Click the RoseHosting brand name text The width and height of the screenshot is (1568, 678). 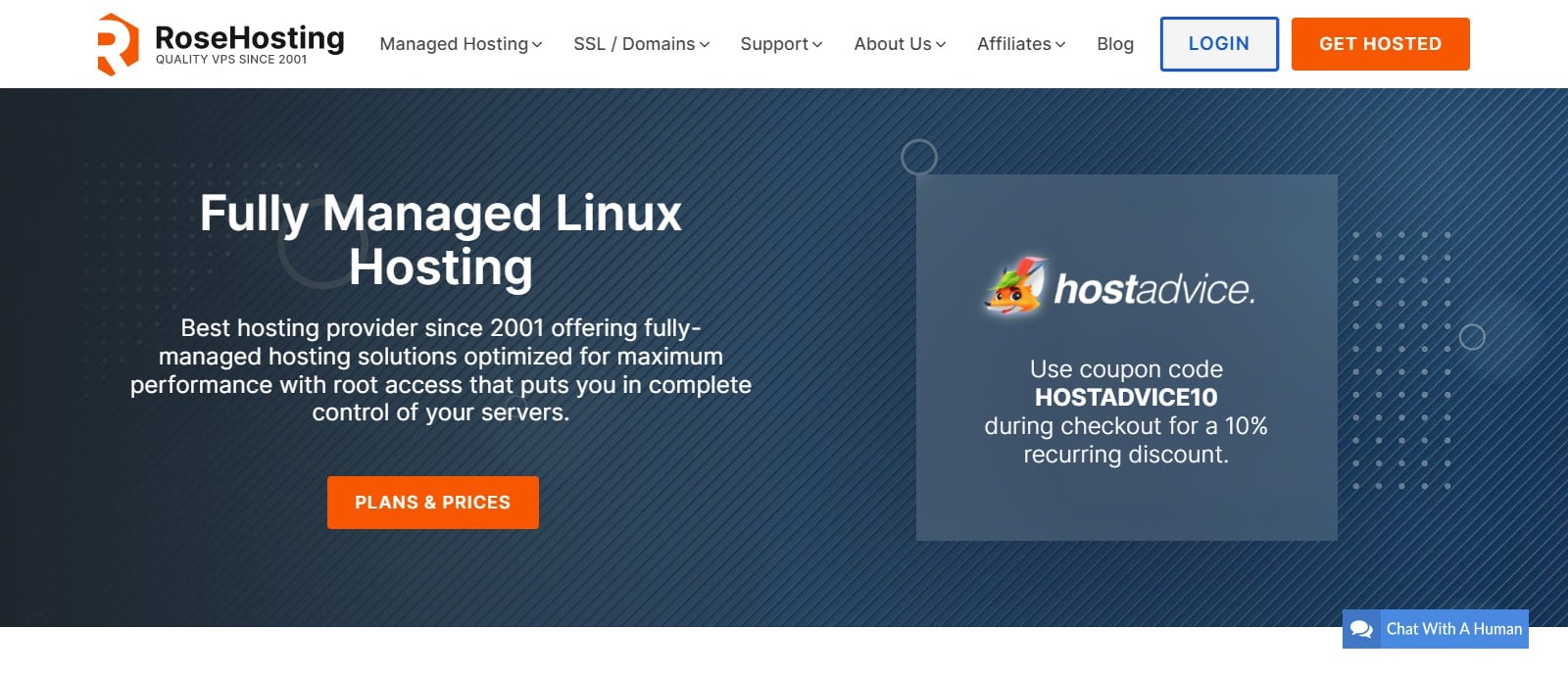click(x=250, y=37)
